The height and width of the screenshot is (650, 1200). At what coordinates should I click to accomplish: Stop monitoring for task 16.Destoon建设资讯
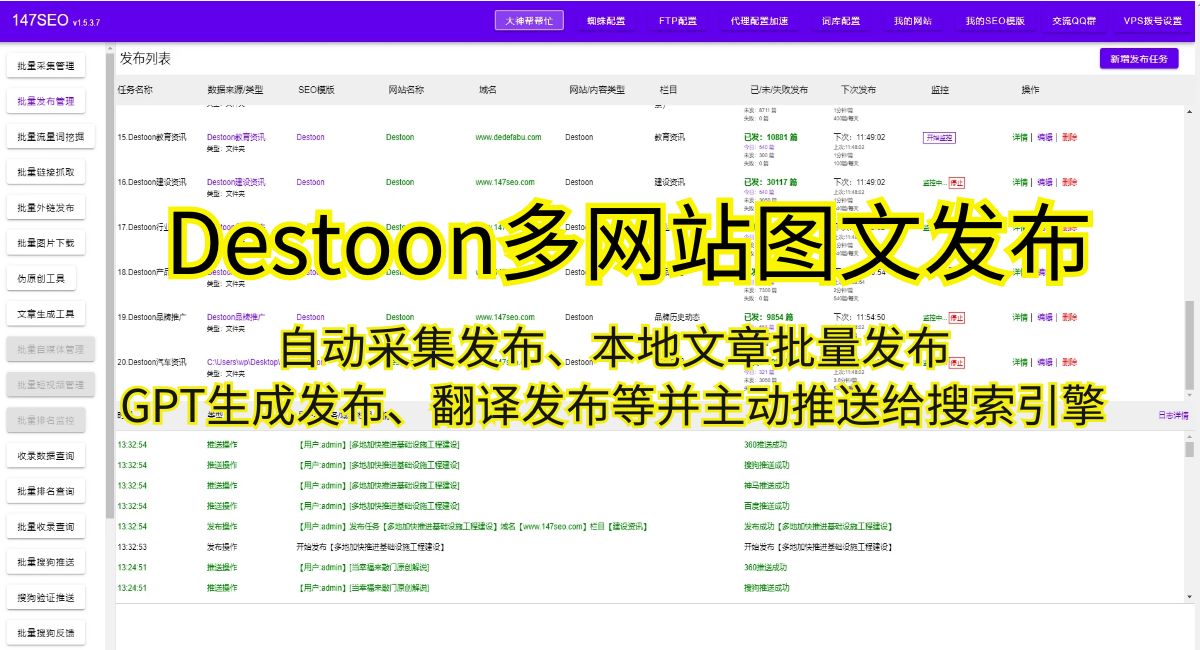[x=957, y=183]
